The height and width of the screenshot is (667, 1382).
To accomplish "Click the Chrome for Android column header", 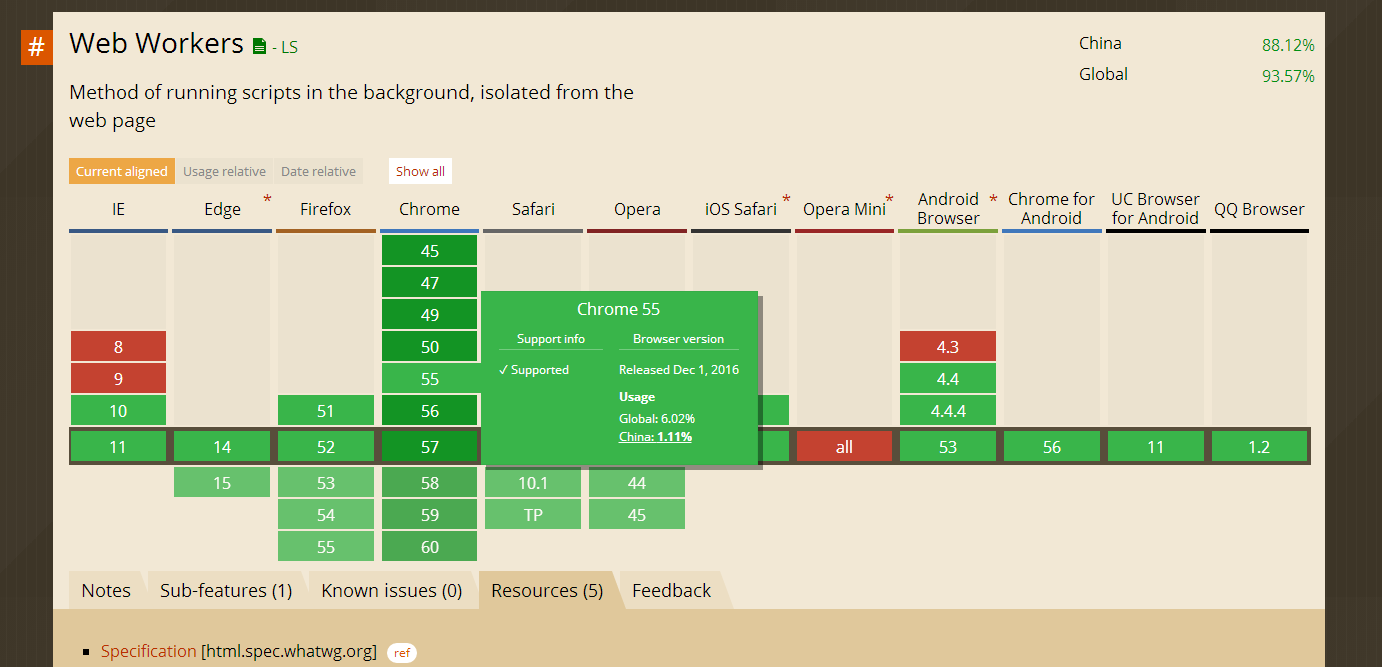I will click(1052, 209).
